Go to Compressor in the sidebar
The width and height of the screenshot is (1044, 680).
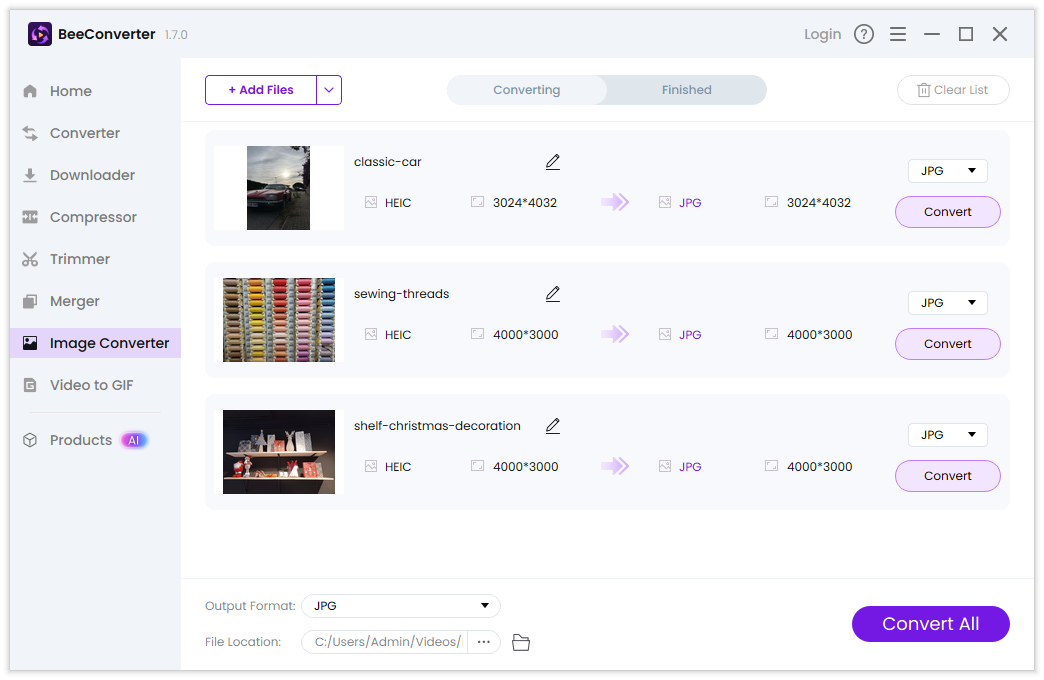coord(93,217)
